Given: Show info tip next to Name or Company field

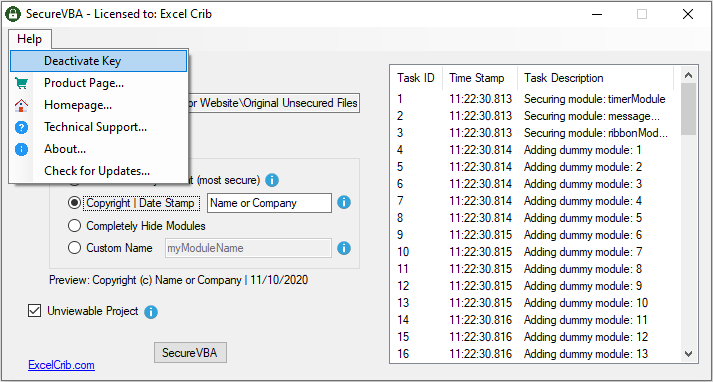Looking at the screenshot, I should coord(344,203).
